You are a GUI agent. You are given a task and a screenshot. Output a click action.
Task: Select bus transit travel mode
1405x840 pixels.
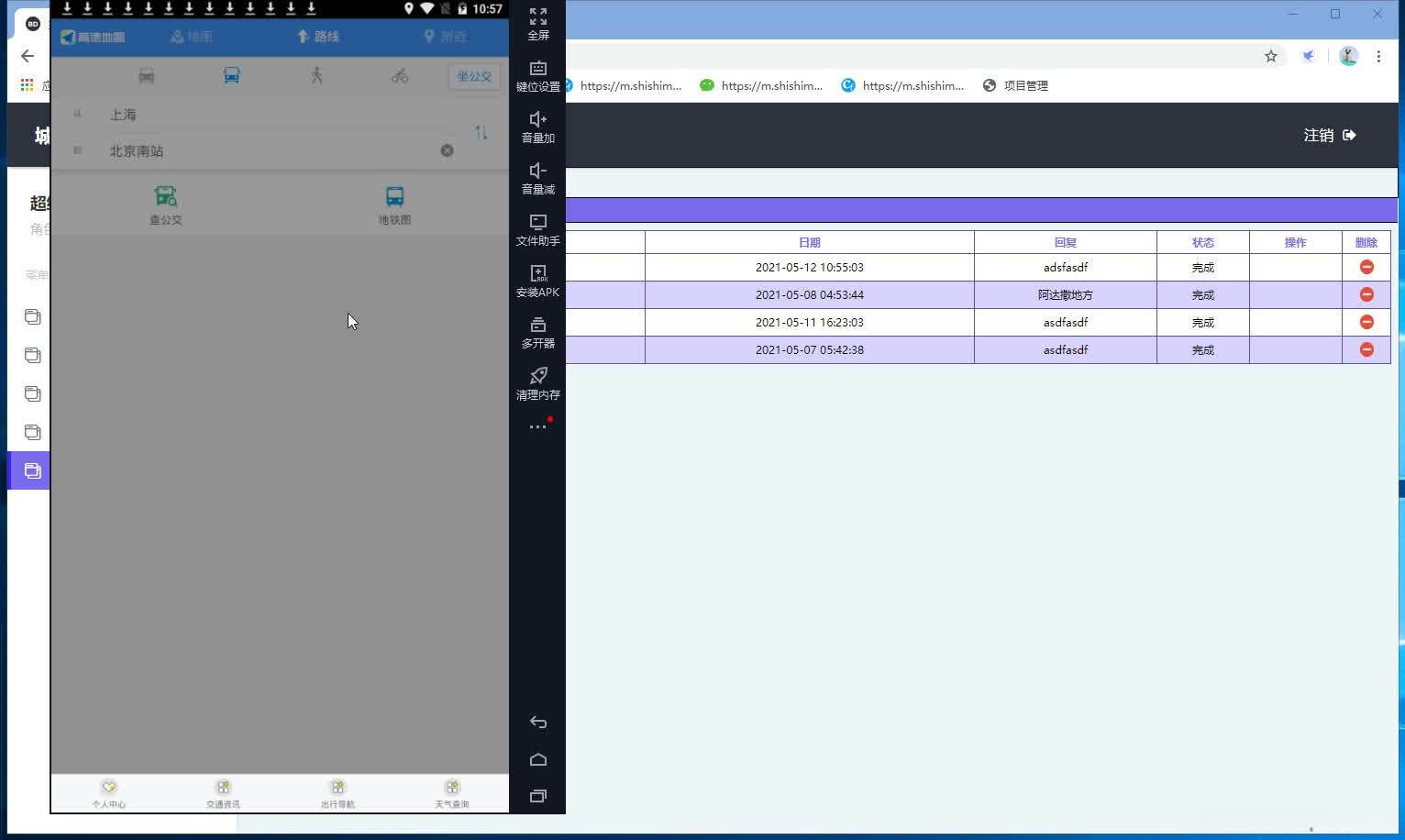click(232, 75)
